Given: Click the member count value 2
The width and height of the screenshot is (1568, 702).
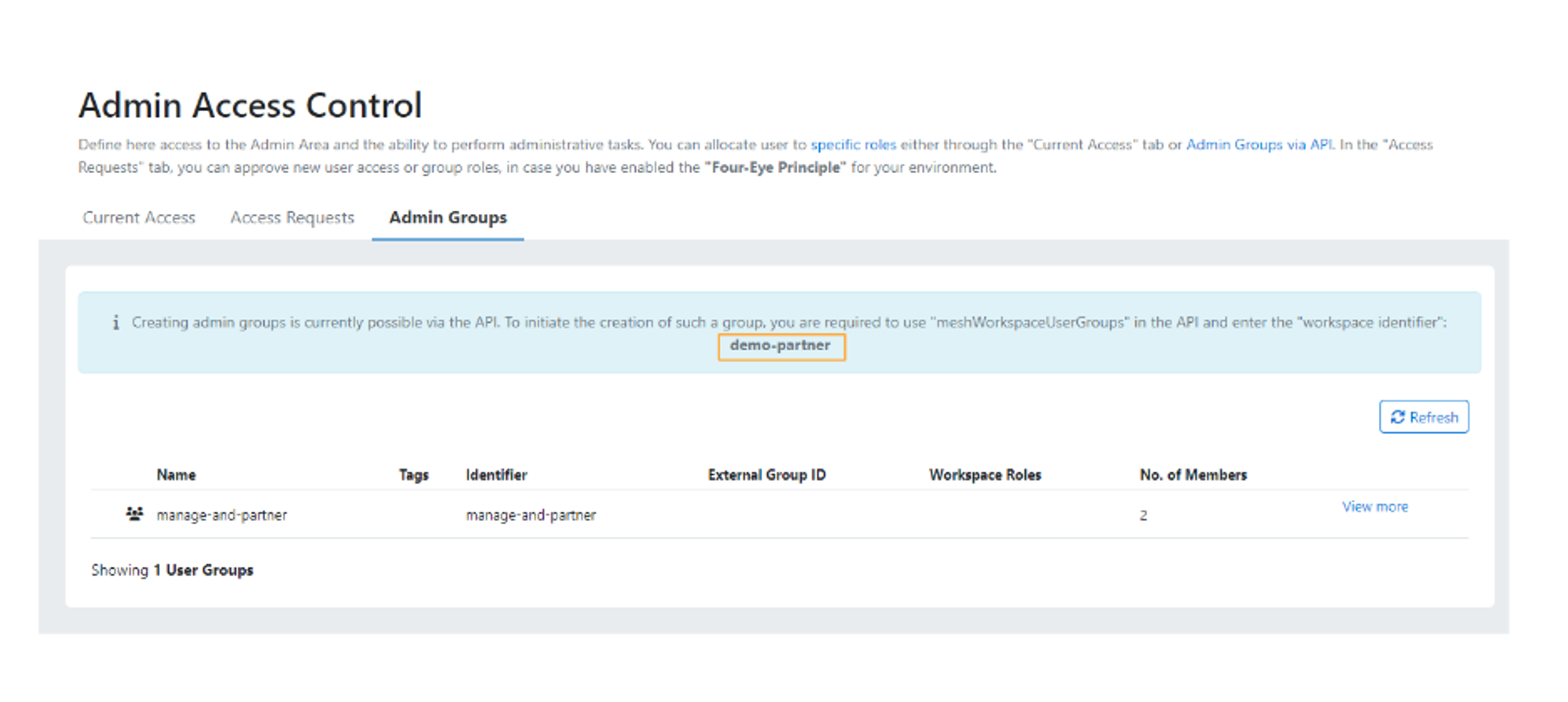Looking at the screenshot, I should click(1143, 516).
